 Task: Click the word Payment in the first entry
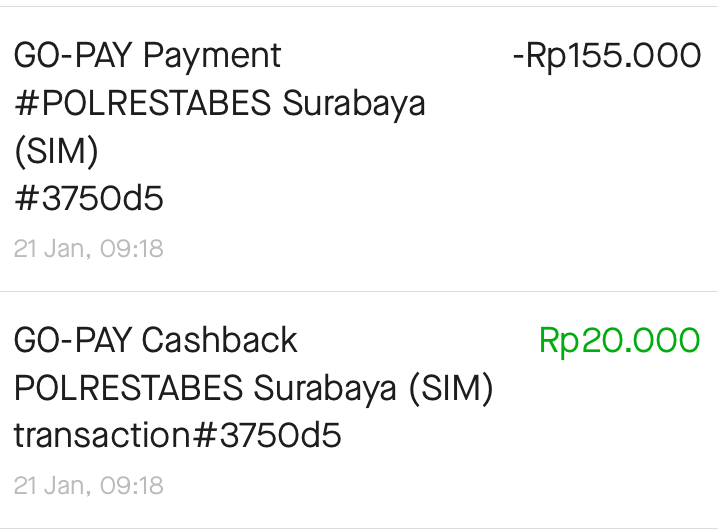tap(212, 56)
